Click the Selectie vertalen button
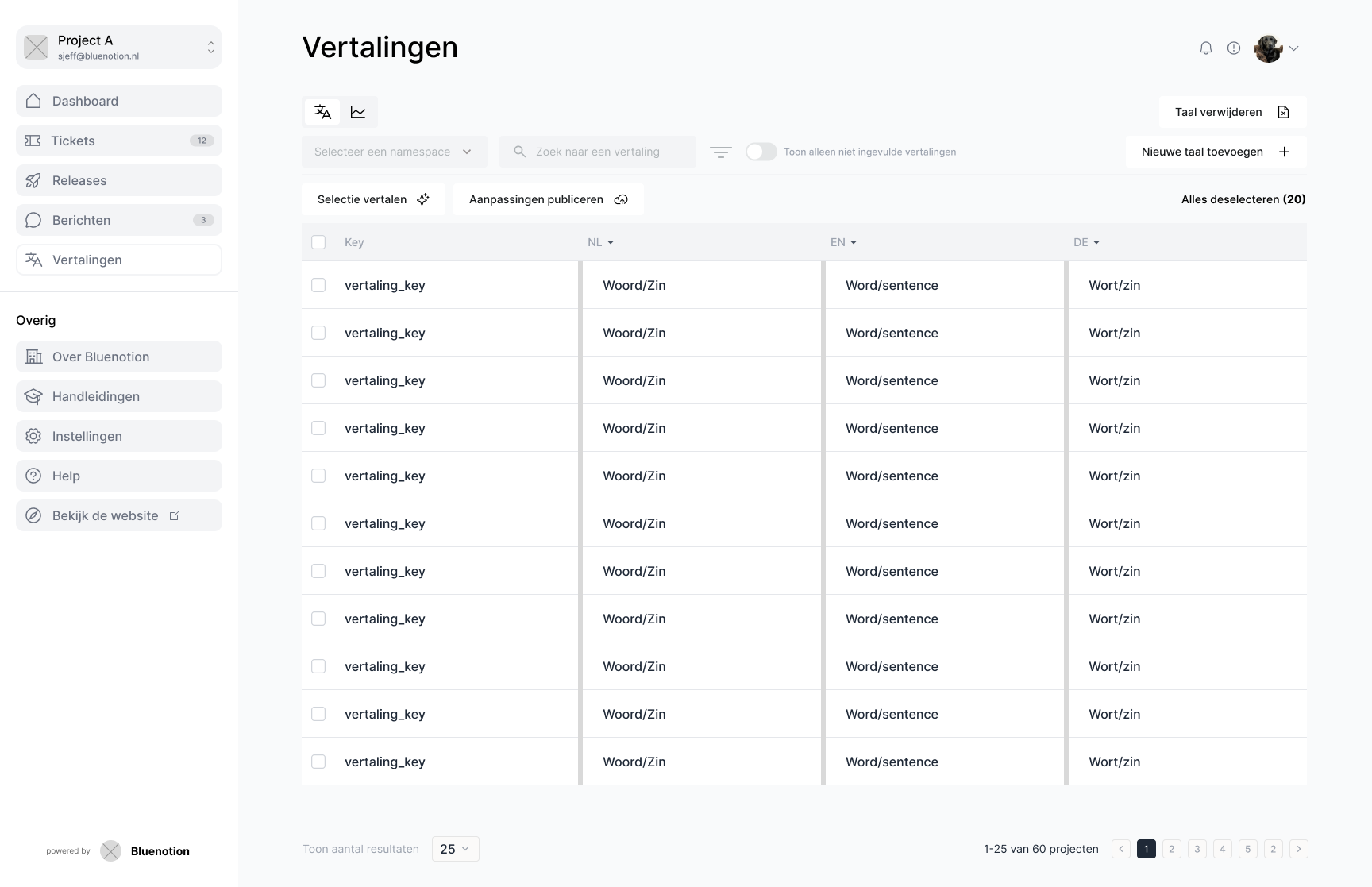1372x887 pixels. tap(373, 199)
